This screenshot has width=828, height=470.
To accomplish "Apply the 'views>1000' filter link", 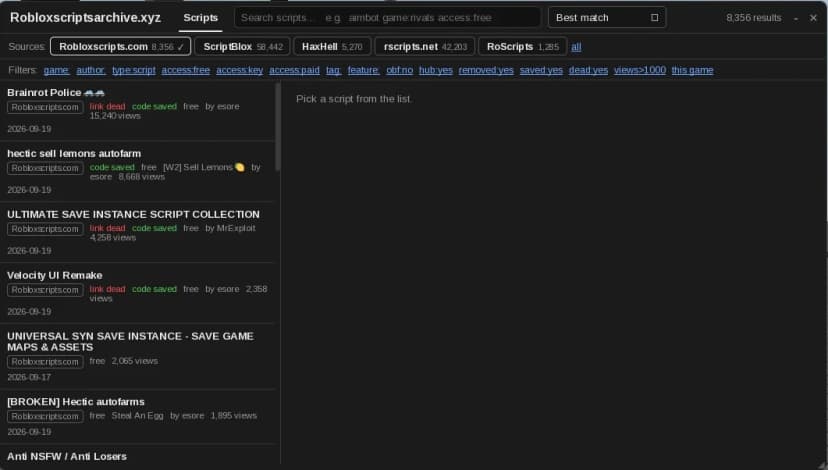I will [639, 70].
